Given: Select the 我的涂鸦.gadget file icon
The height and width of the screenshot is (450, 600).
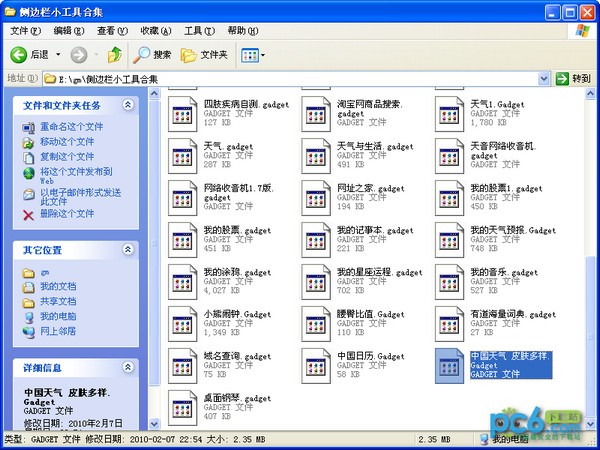Looking at the screenshot, I should (x=183, y=282).
